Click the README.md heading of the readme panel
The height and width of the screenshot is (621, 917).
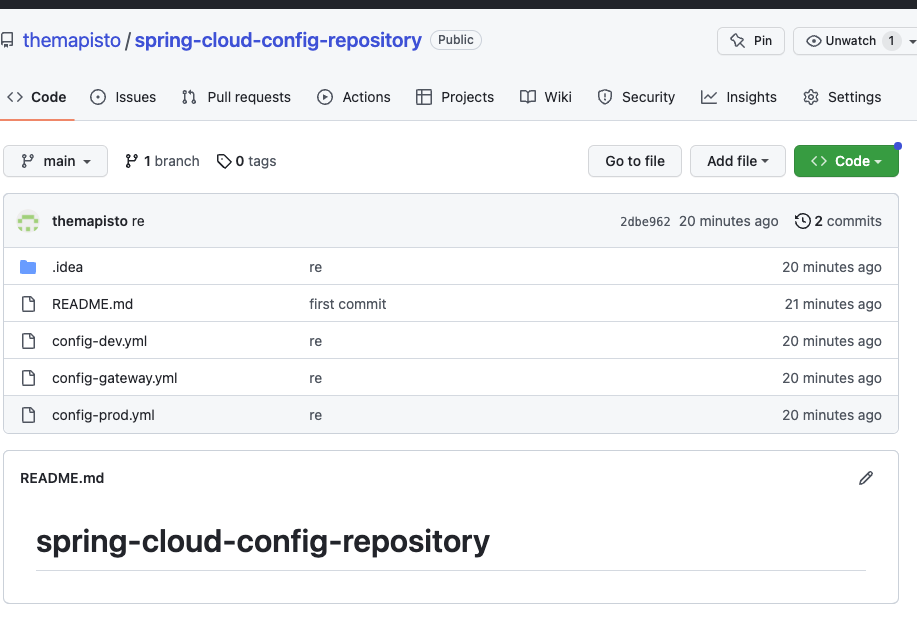coord(62,478)
